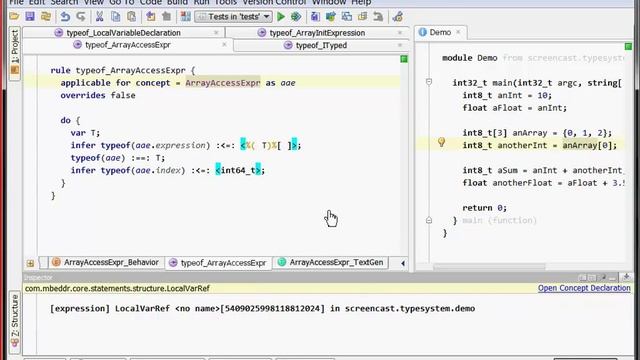640x360 pixels.
Task: Click the Open Concept Declaration link
Action: point(584,288)
